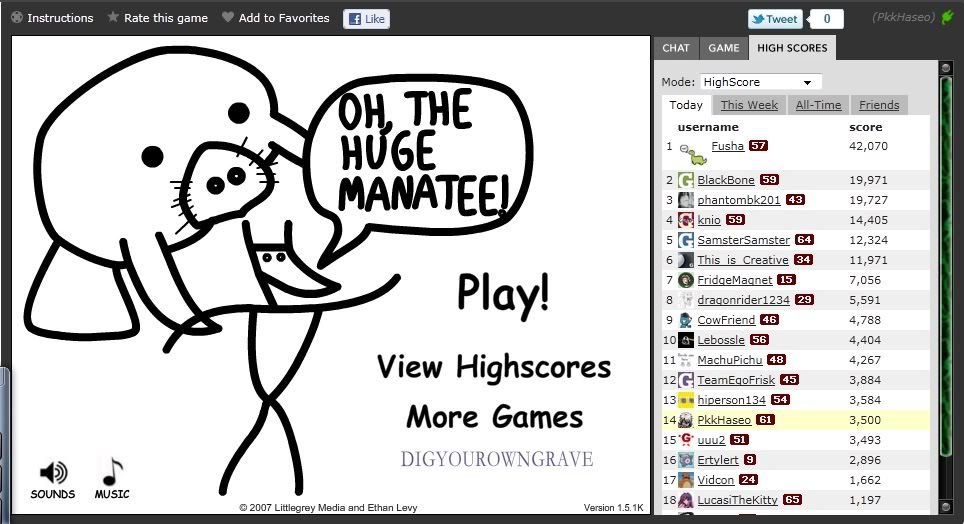The height and width of the screenshot is (524, 964).
Task: Click hiperson134's avatar icon
Action: pyautogui.click(x=685, y=400)
